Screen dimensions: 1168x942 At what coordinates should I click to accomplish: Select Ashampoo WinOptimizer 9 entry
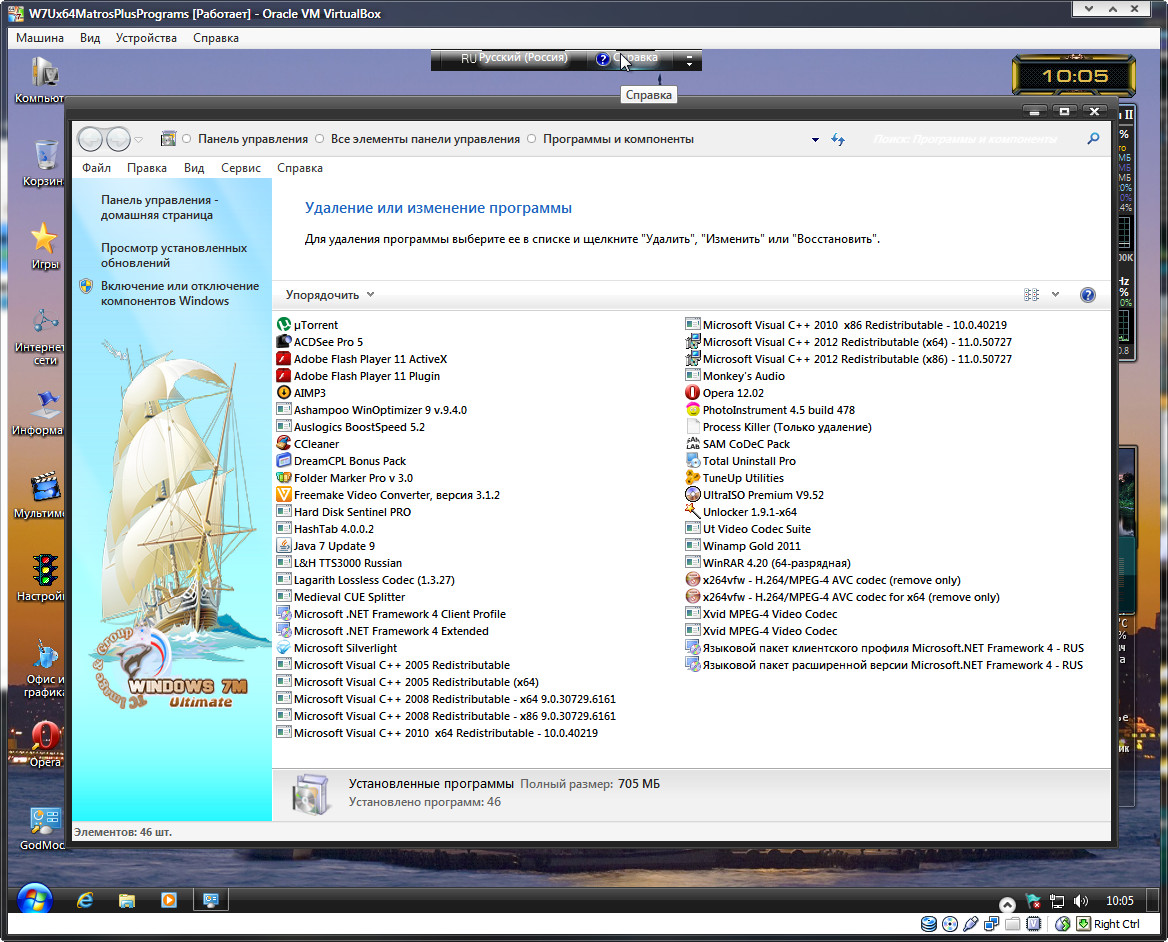(x=372, y=410)
